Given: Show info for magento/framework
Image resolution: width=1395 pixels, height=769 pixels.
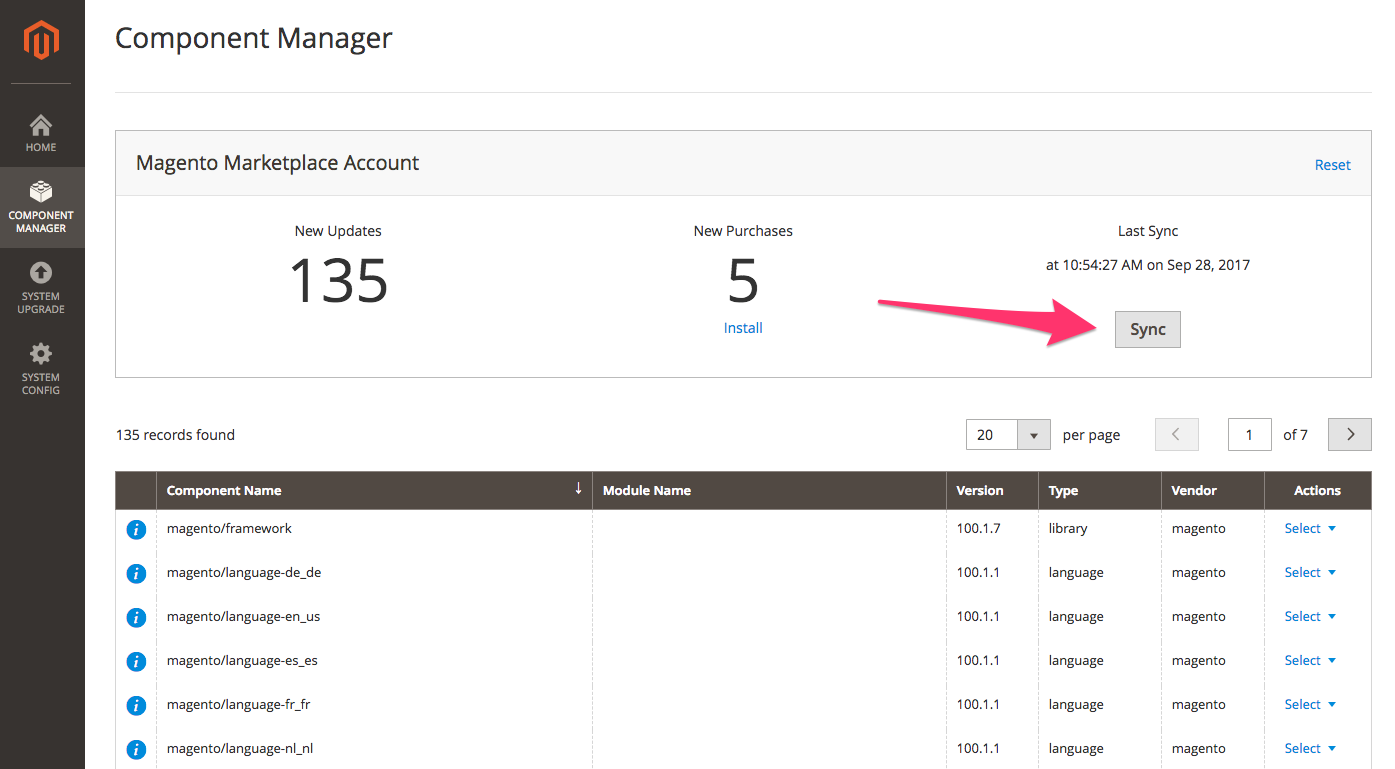Looking at the screenshot, I should [x=136, y=529].
